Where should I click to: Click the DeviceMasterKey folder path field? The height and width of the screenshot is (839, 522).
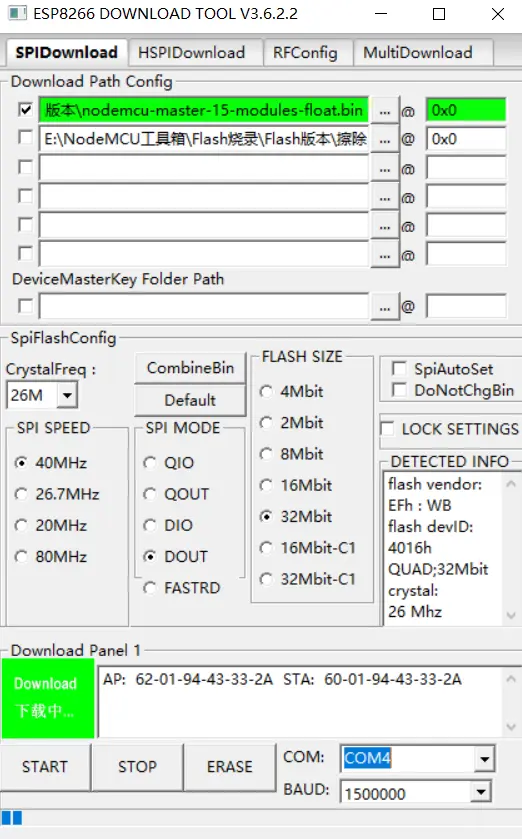point(204,306)
